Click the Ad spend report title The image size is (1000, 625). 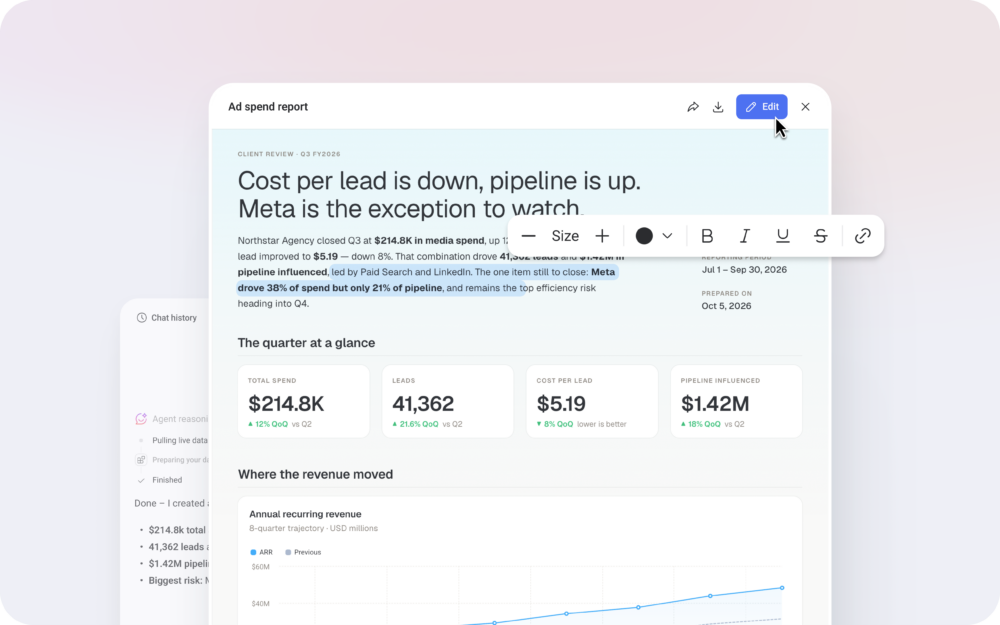tap(268, 107)
